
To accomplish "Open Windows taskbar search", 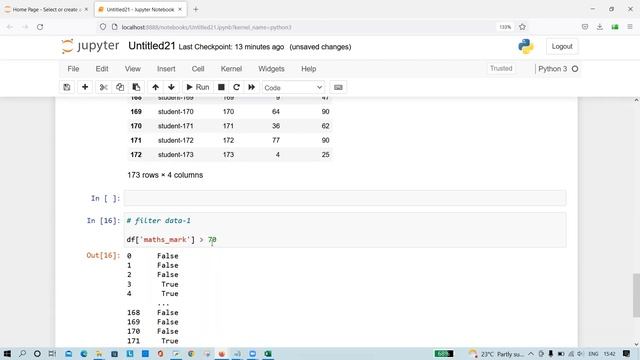I will (22, 353).
